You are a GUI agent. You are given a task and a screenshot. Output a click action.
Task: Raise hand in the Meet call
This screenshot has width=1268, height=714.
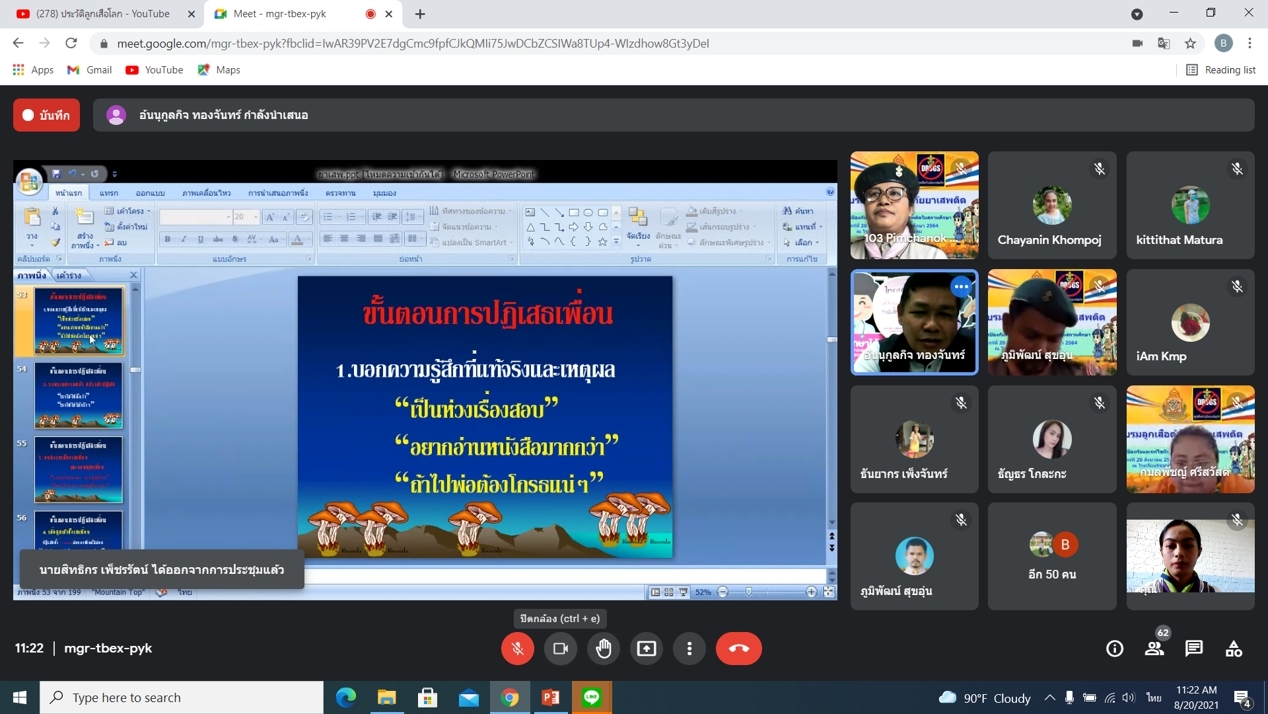604,648
